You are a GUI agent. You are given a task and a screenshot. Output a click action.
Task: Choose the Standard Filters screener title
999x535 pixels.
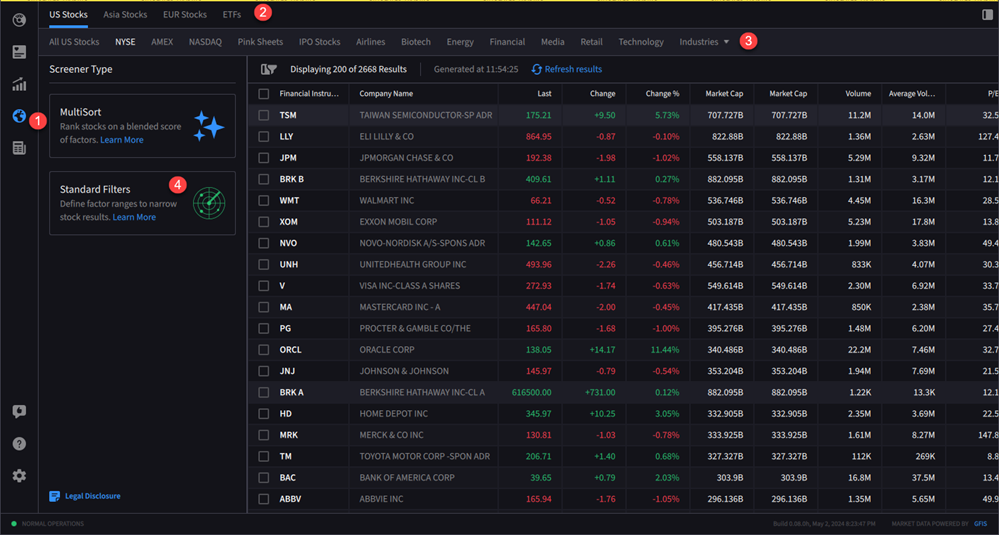click(x=95, y=189)
